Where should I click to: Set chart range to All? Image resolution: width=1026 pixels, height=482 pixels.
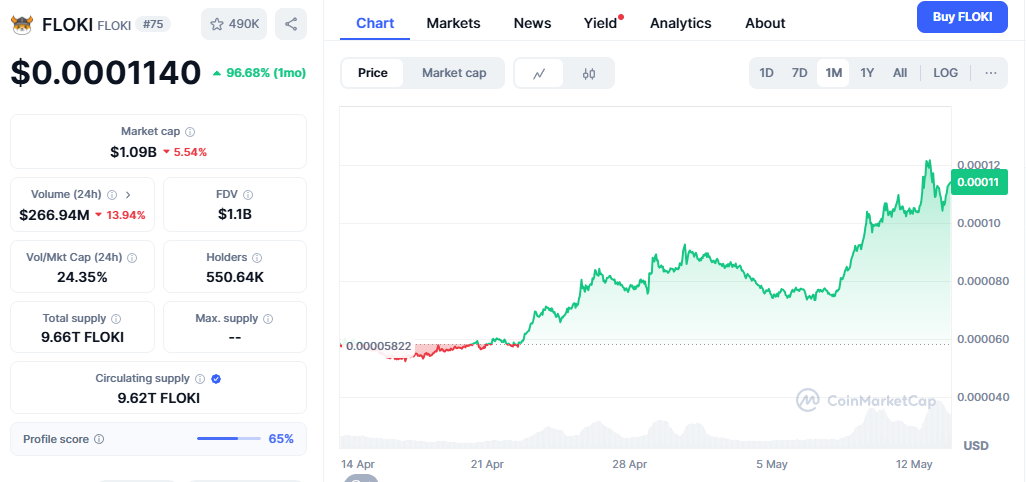click(900, 73)
